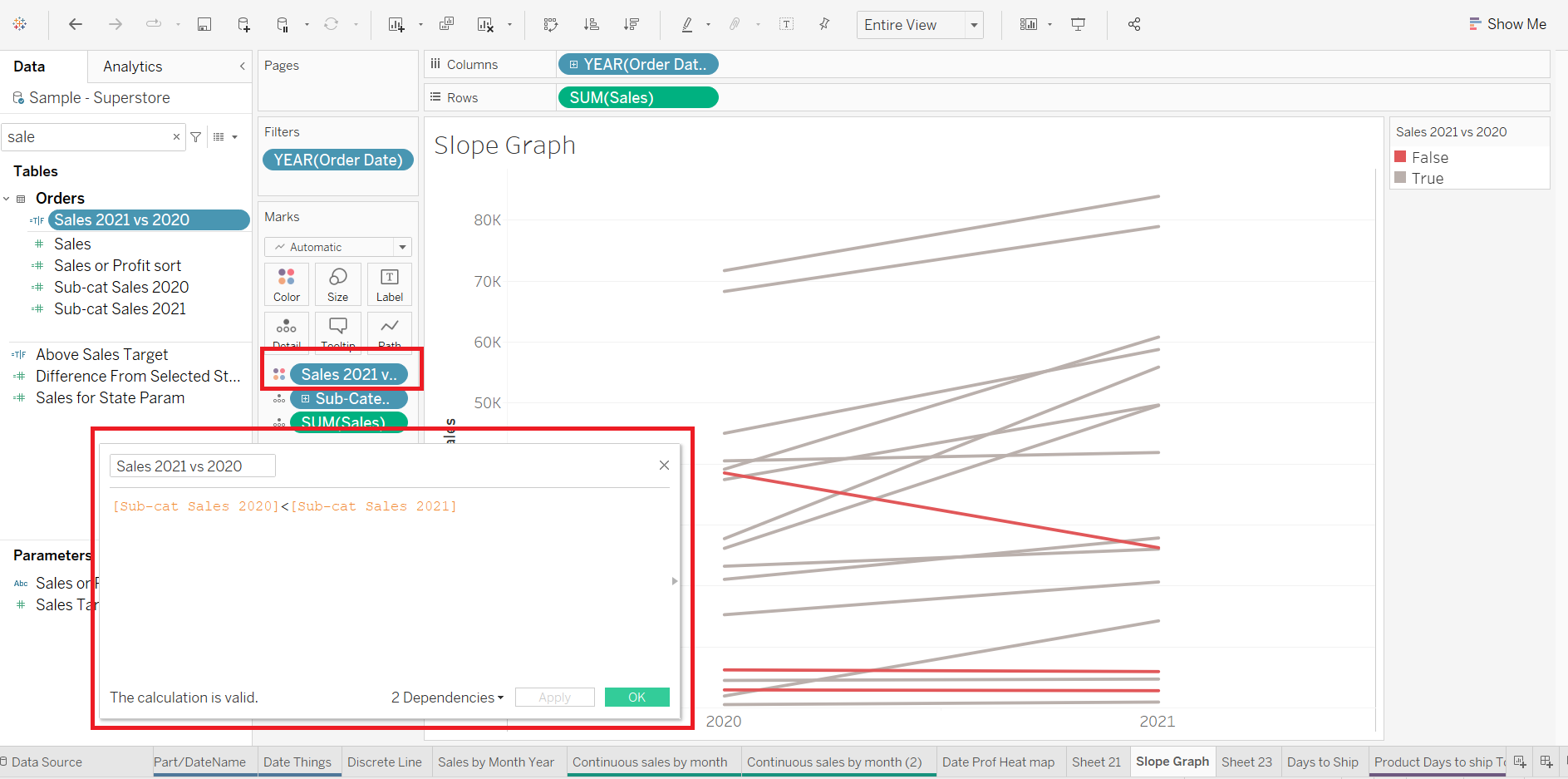Open the Discrete Line sheet tab

coord(385,762)
